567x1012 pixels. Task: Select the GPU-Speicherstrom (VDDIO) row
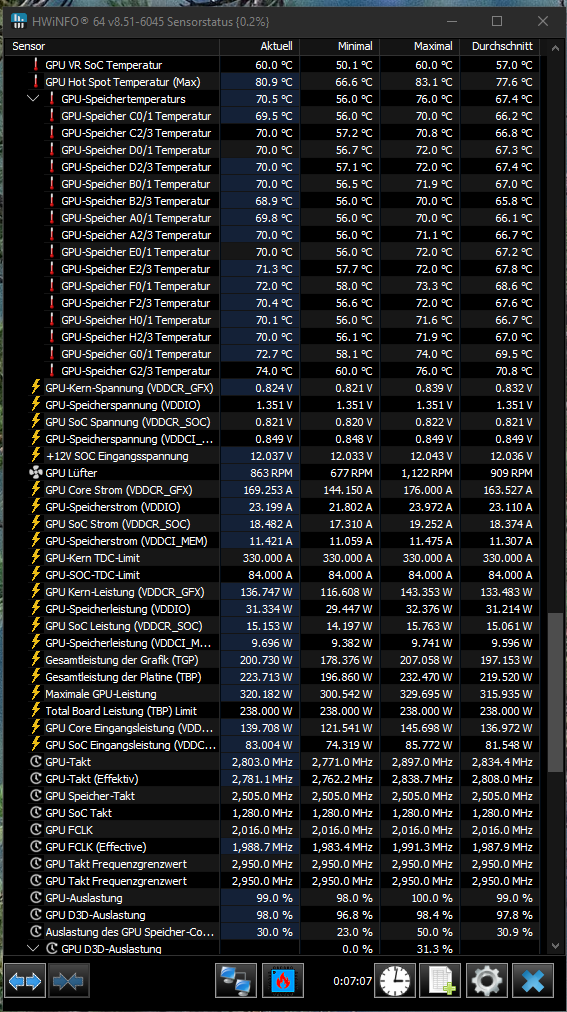click(272, 507)
